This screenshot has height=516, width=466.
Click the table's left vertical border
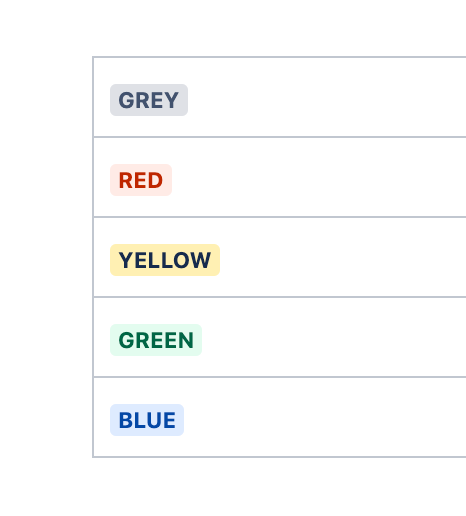[93, 257]
